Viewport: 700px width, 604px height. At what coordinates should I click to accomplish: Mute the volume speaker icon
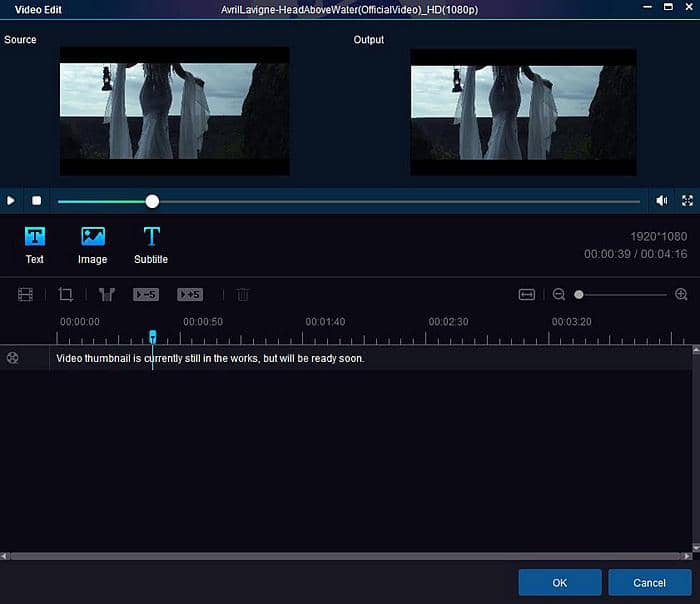(661, 201)
